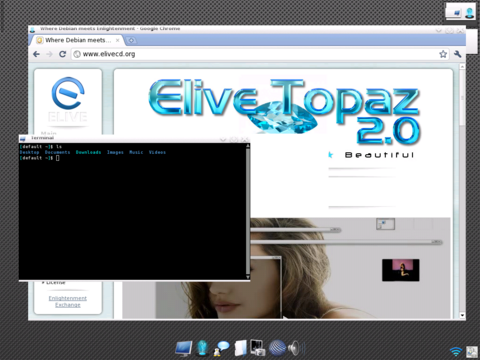Screen dimensions: 480x360
Task: Click the 'Desktop' entry in the terminal
Action: (29, 152)
